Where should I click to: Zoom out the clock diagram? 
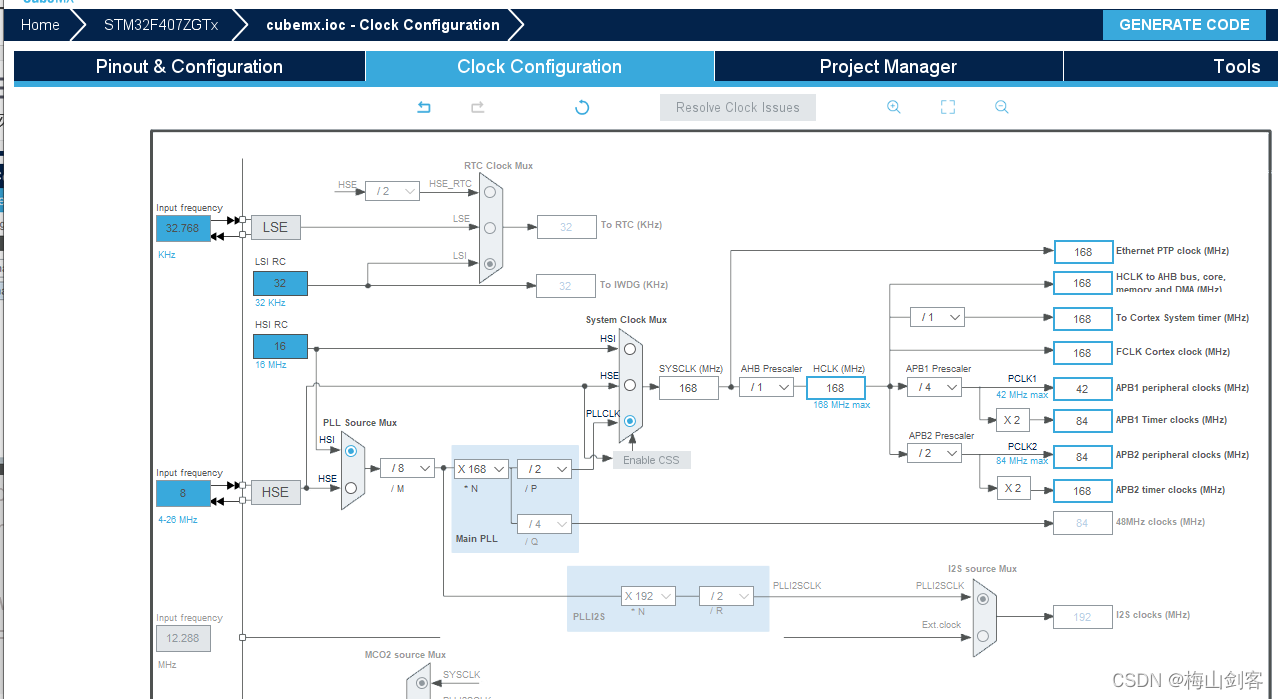click(x=1001, y=107)
